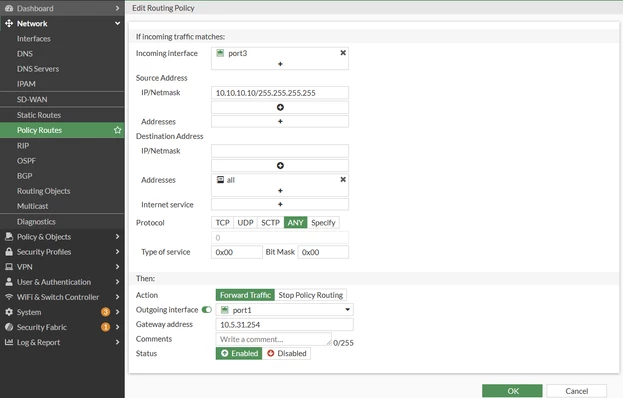Click the System gear icon
The height and width of the screenshot is (398, 623).
coord(9,312)
